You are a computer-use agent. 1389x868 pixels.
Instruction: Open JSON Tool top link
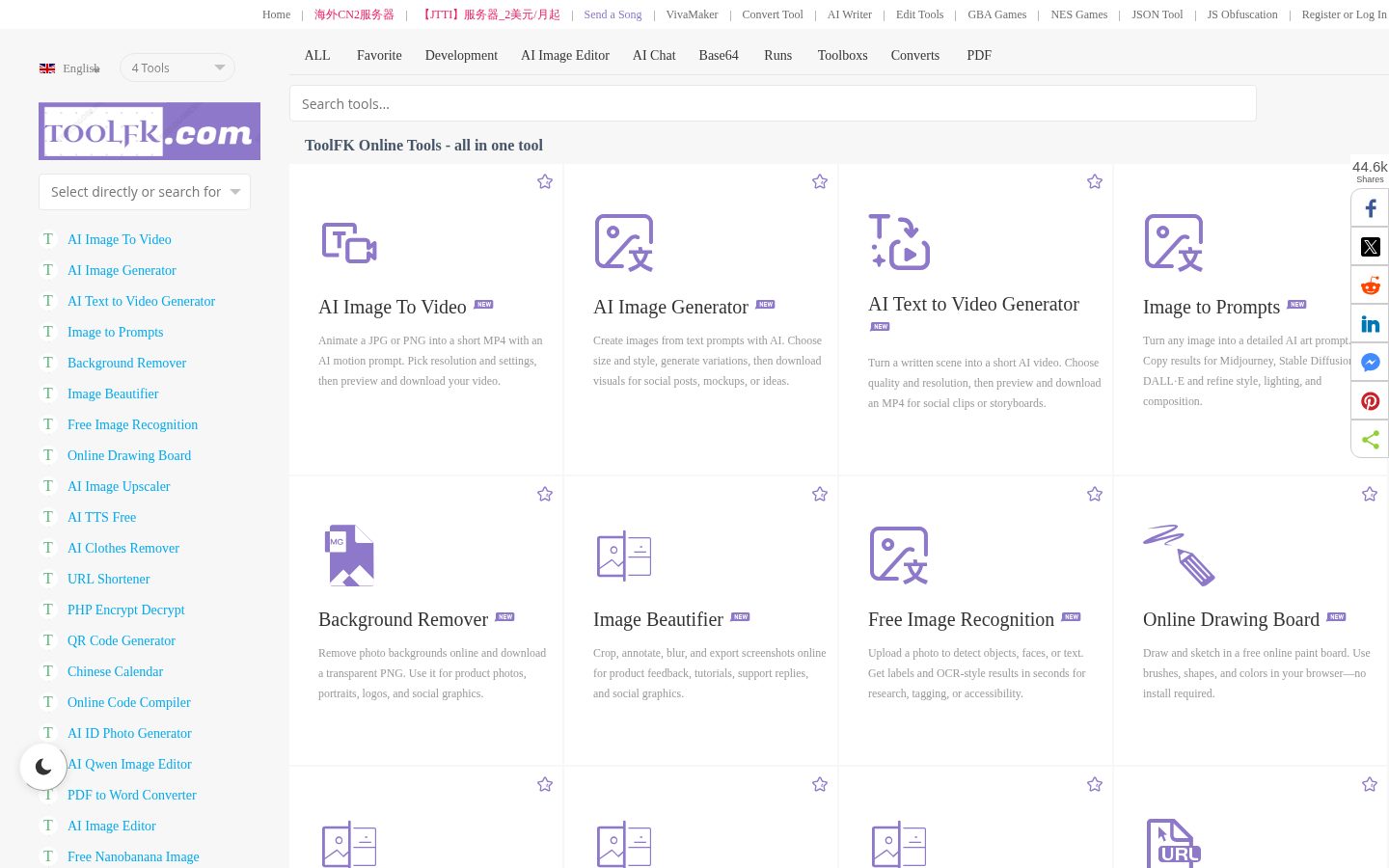(1157, 14)
